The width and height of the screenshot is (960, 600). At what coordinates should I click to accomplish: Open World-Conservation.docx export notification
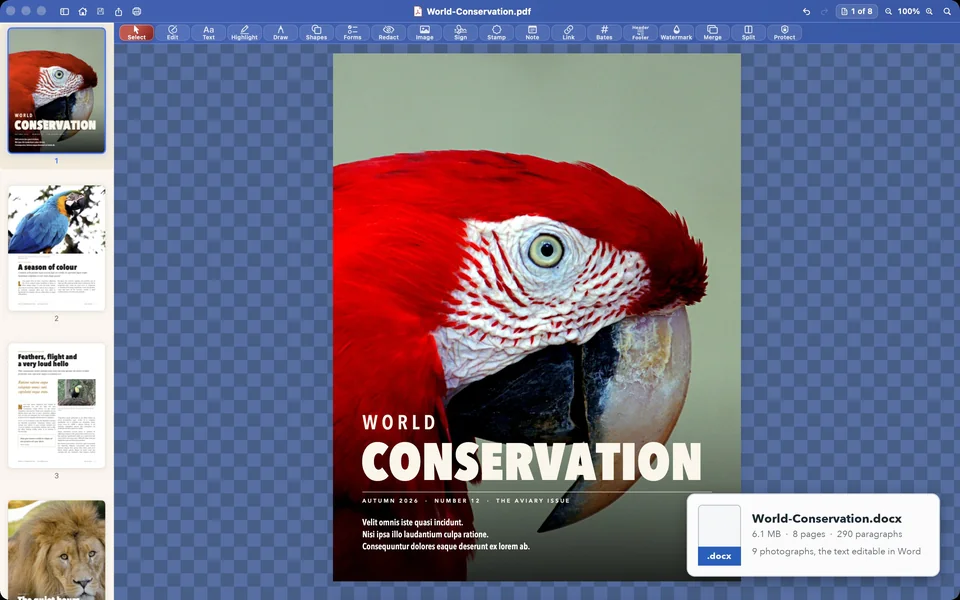tap(813, 534)
